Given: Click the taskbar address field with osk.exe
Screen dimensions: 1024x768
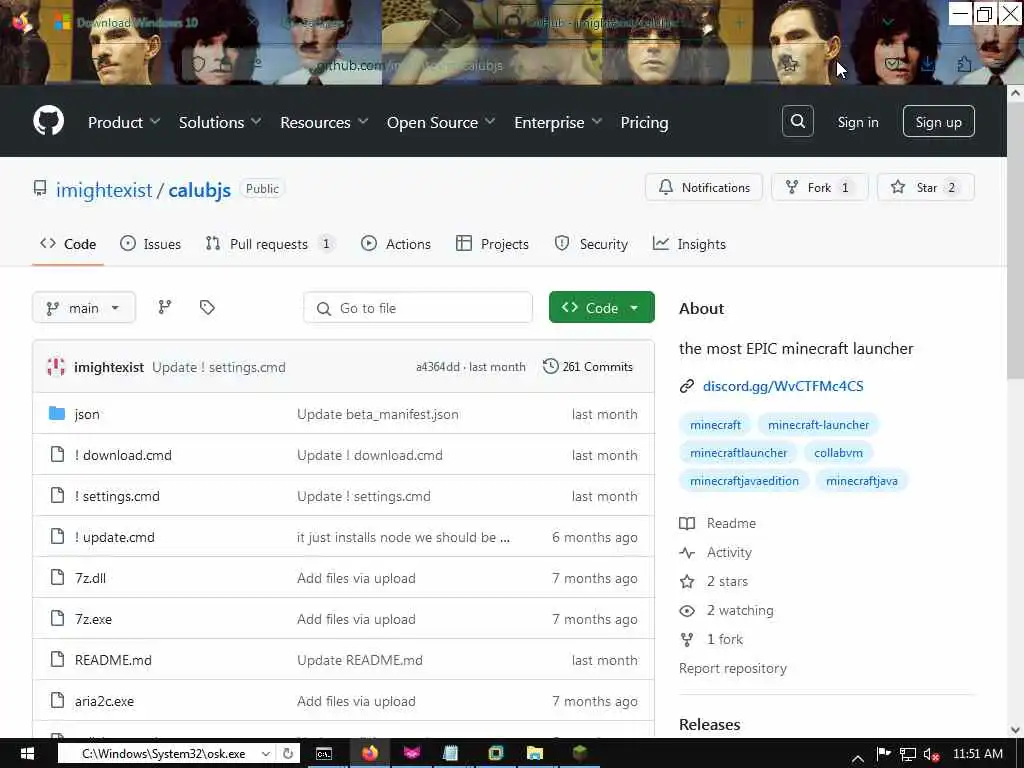Looking at the screenshot, I should [163, 754].
